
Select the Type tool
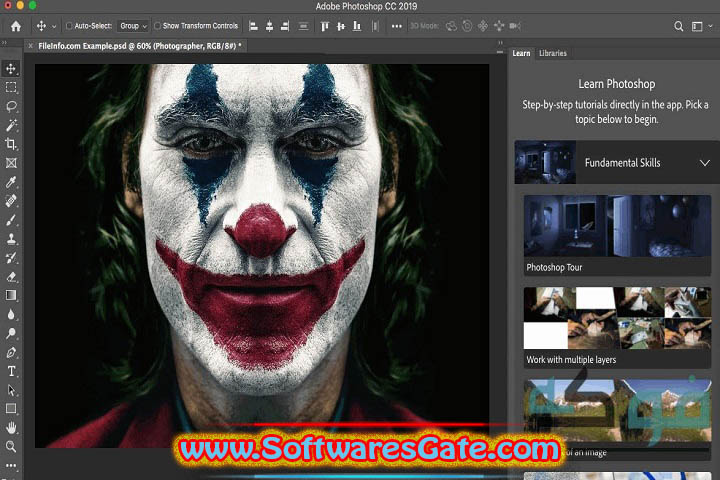pyautogui.click(x=11, y=371)
